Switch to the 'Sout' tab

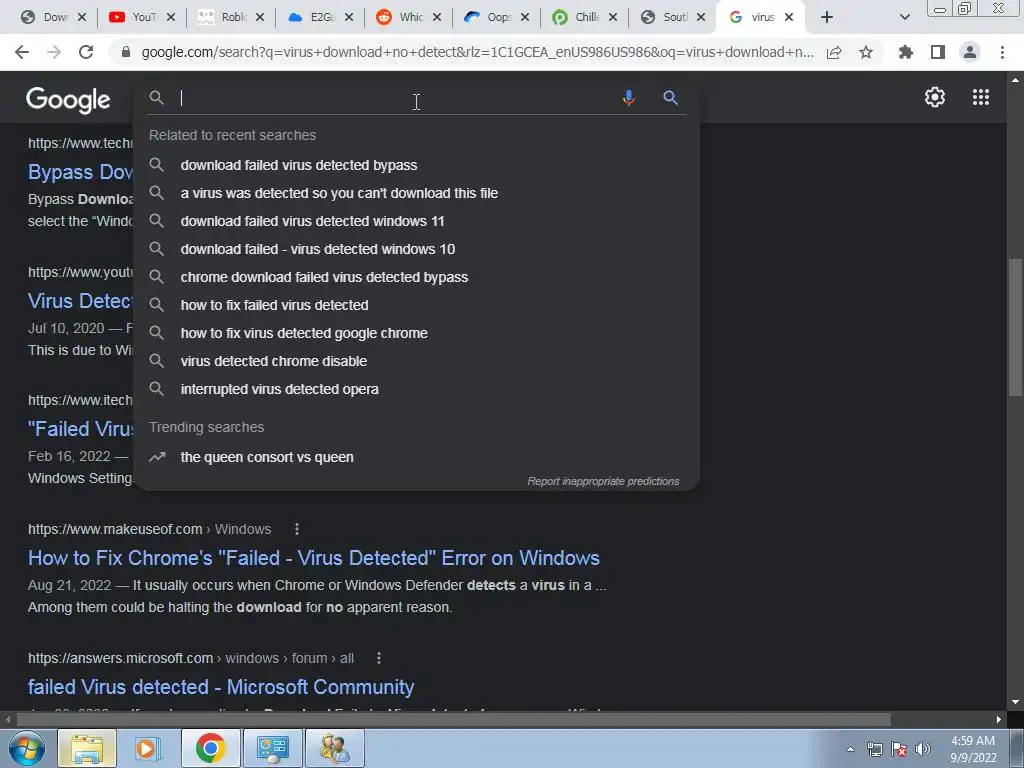tap(664, 17)
